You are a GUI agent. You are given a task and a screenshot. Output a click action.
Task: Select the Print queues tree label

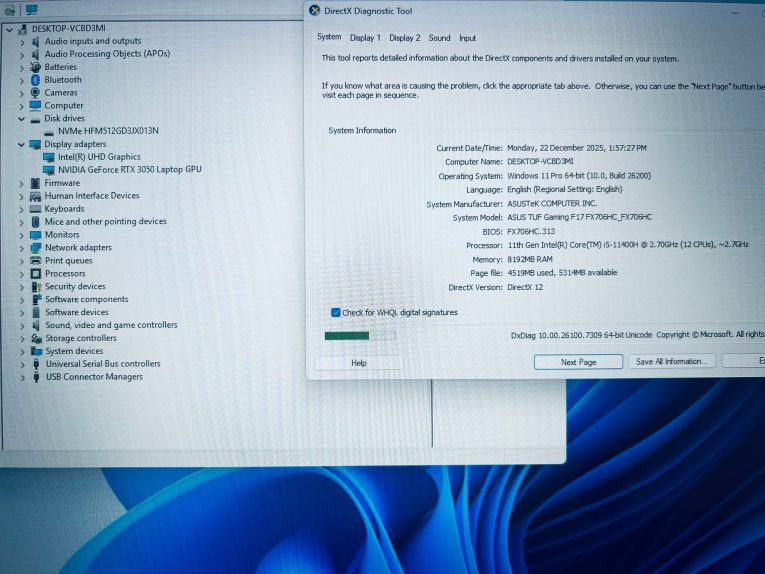coord(68,260)
